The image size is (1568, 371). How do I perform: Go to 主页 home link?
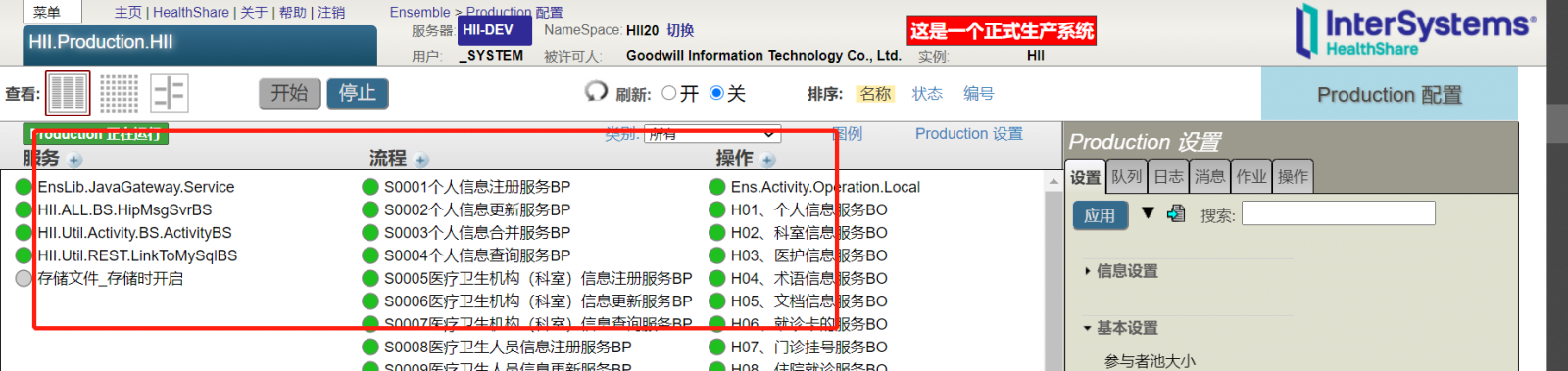(x=128, y=12)
